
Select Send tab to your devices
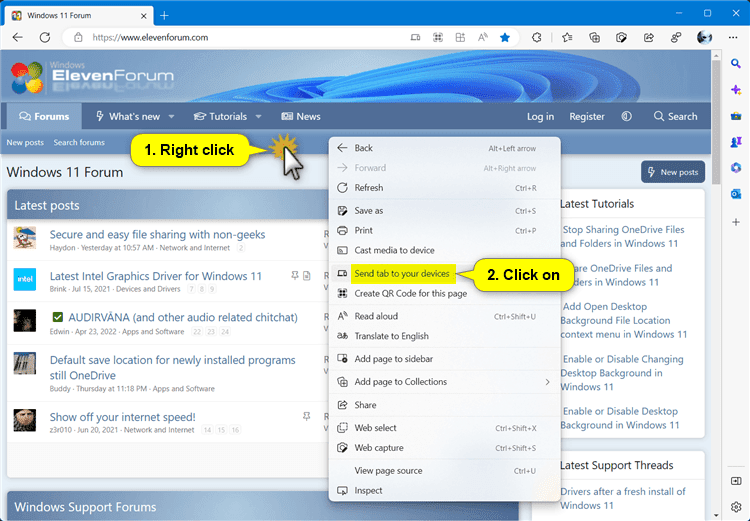coord(402,274)
